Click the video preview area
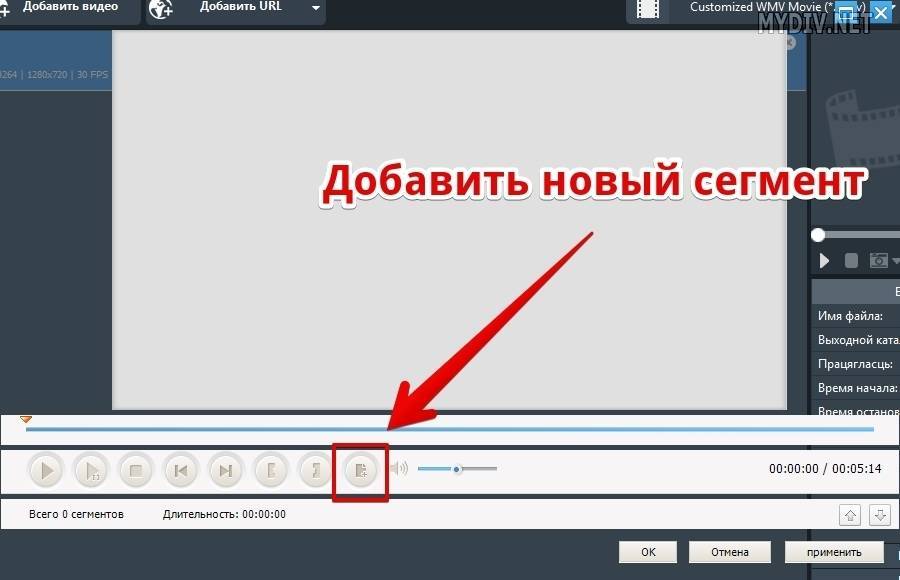Screen dimensions: 900x580 coord(449,220)
